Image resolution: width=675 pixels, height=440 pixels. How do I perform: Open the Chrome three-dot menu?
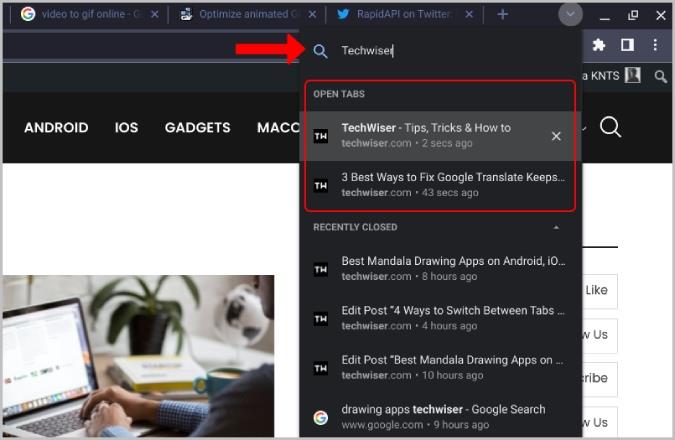tap(655, 45)
